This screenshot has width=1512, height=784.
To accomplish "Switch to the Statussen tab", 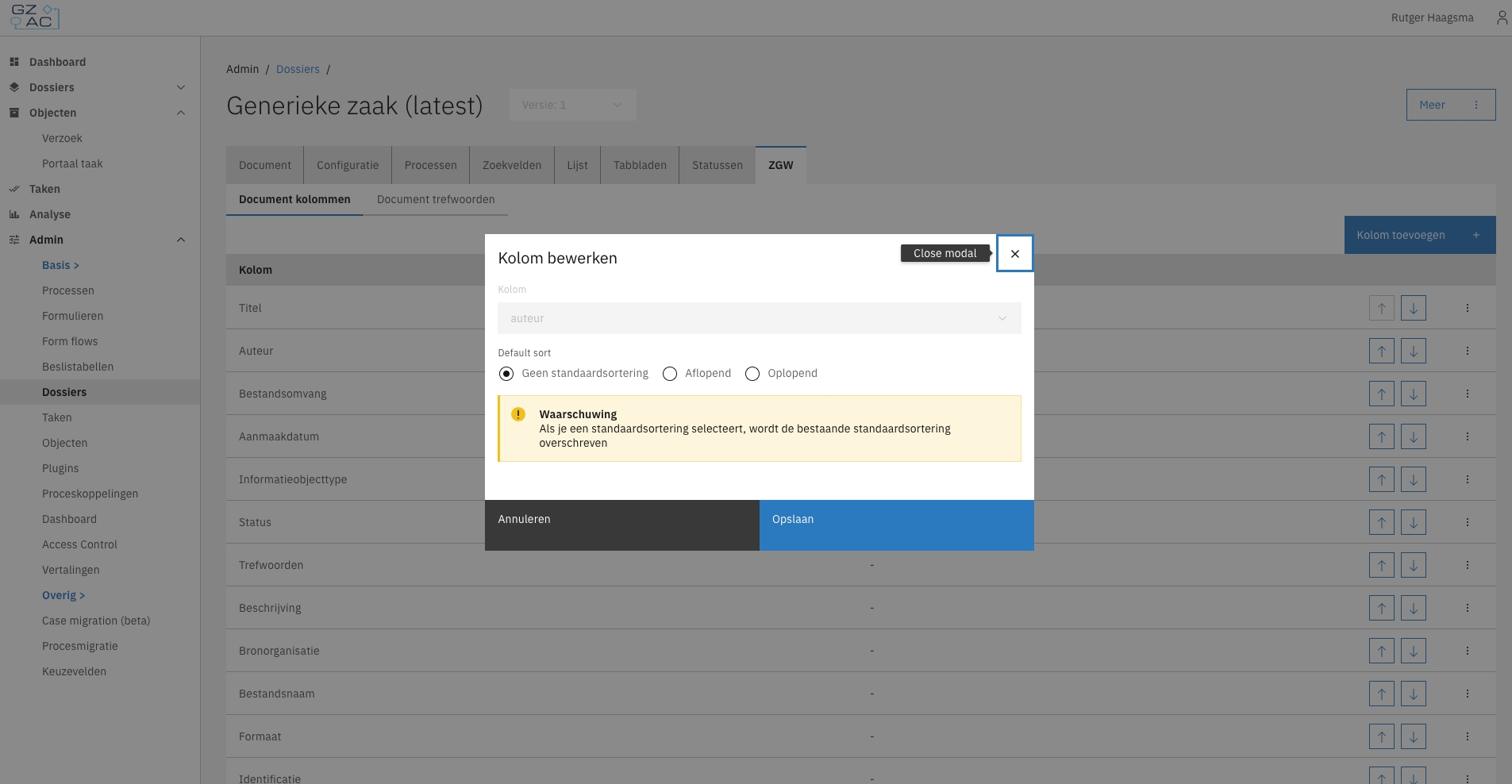I will pyautogui.click(x=717, y=165).
